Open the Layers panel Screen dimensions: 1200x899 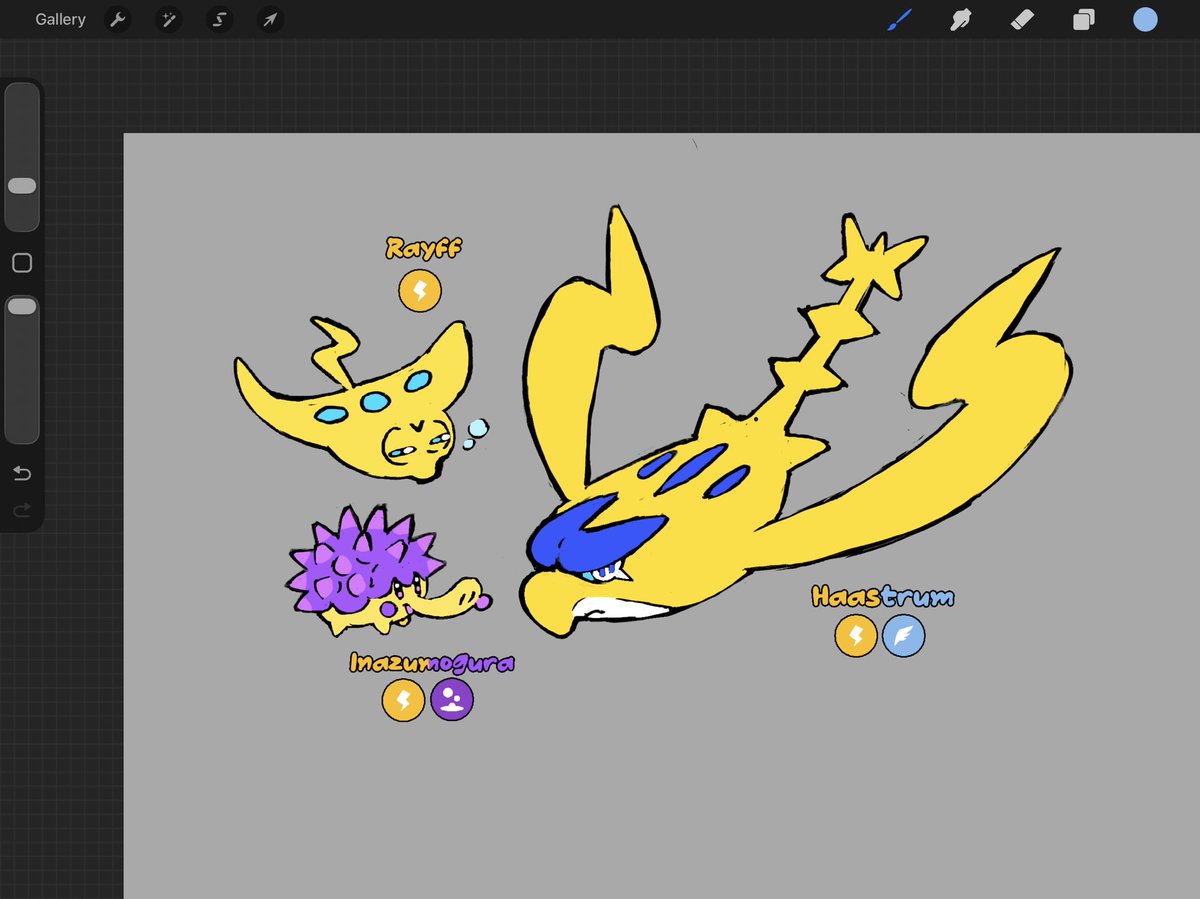[x=1083, y=20]
